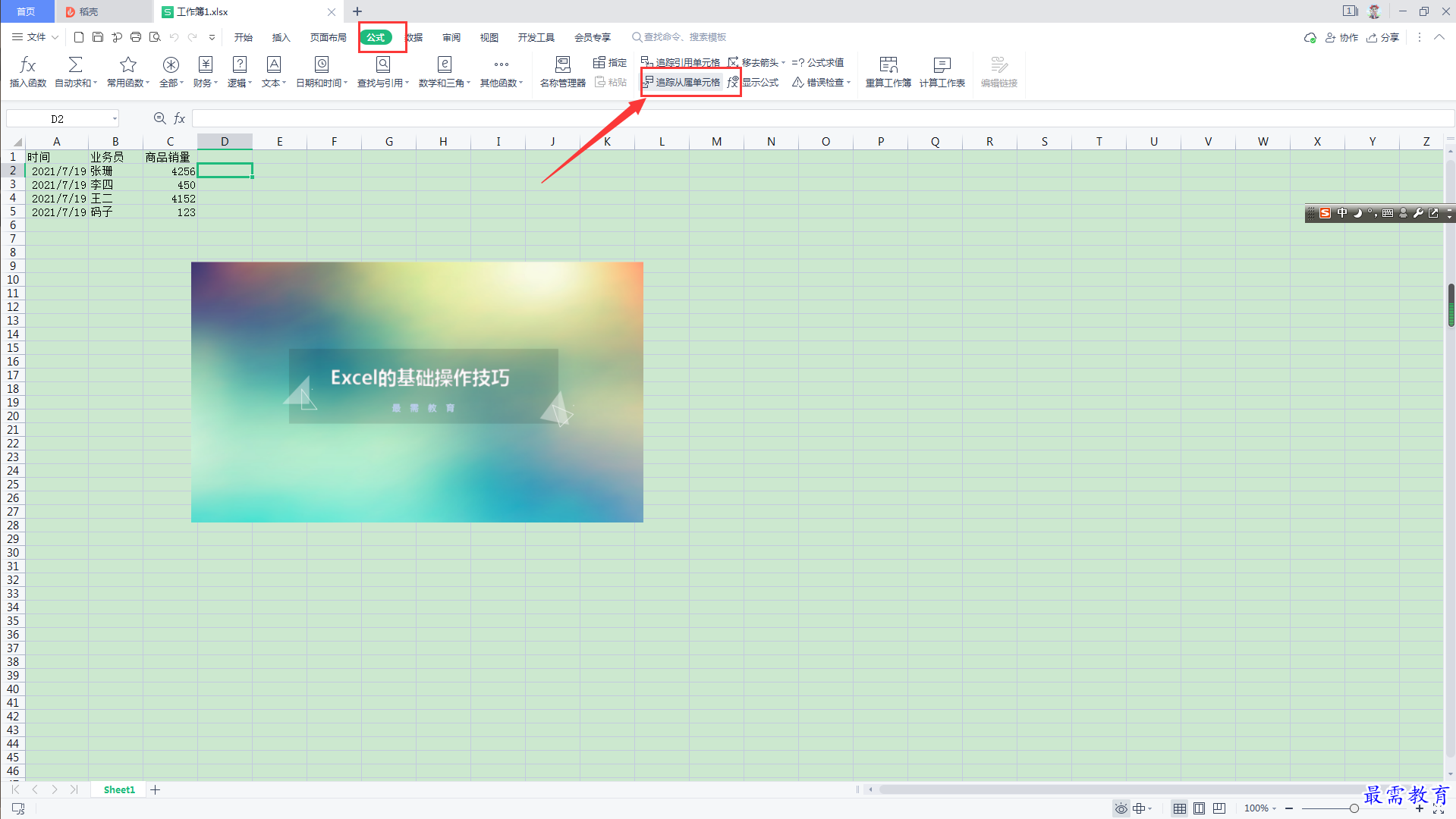Click 追踪引用单元格 button
This screenshot has width=1456, height=819.
[681, 63]
